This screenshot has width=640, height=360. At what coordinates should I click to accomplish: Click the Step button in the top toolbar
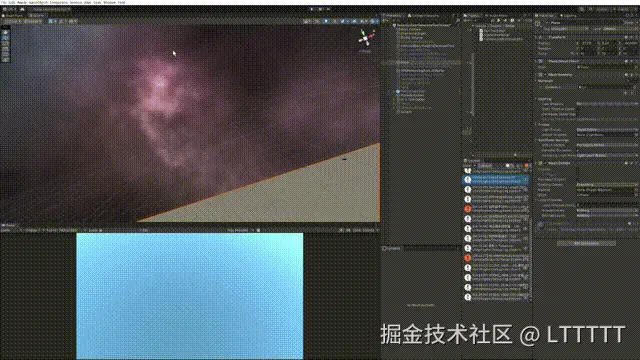(329, 9)
